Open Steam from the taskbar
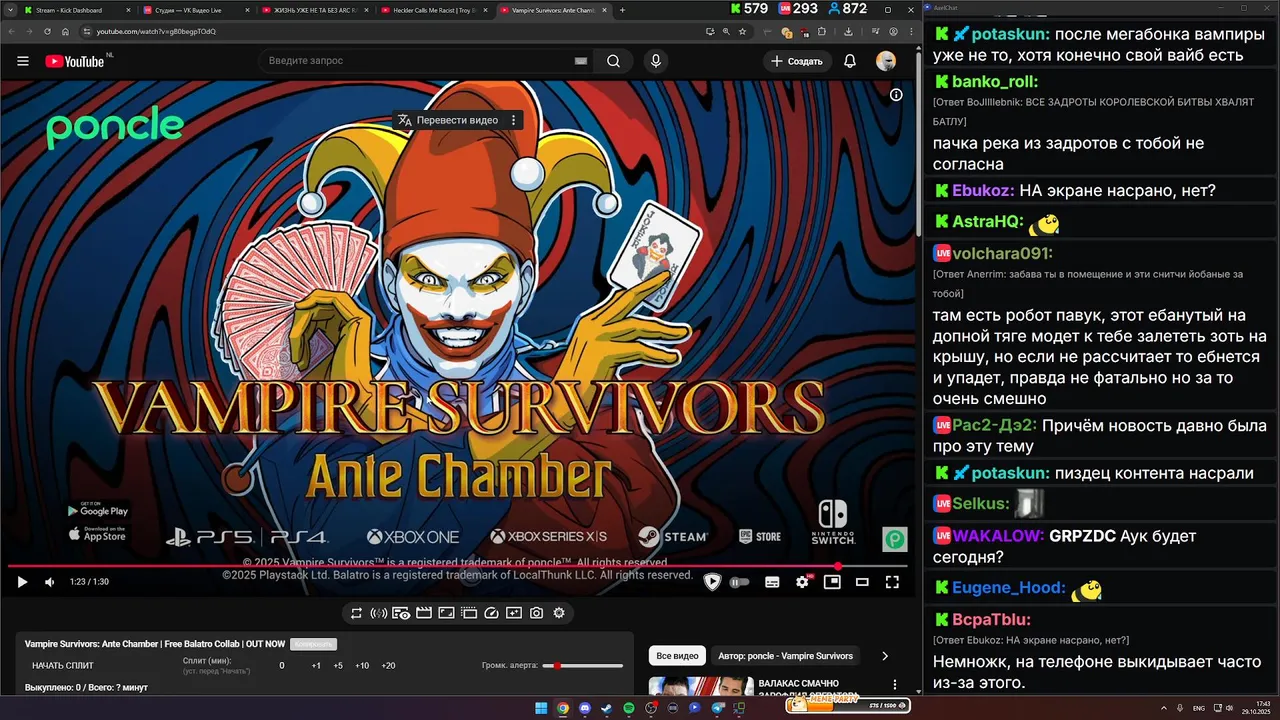Screen dimensions: 1280x720 click(607, 708)
